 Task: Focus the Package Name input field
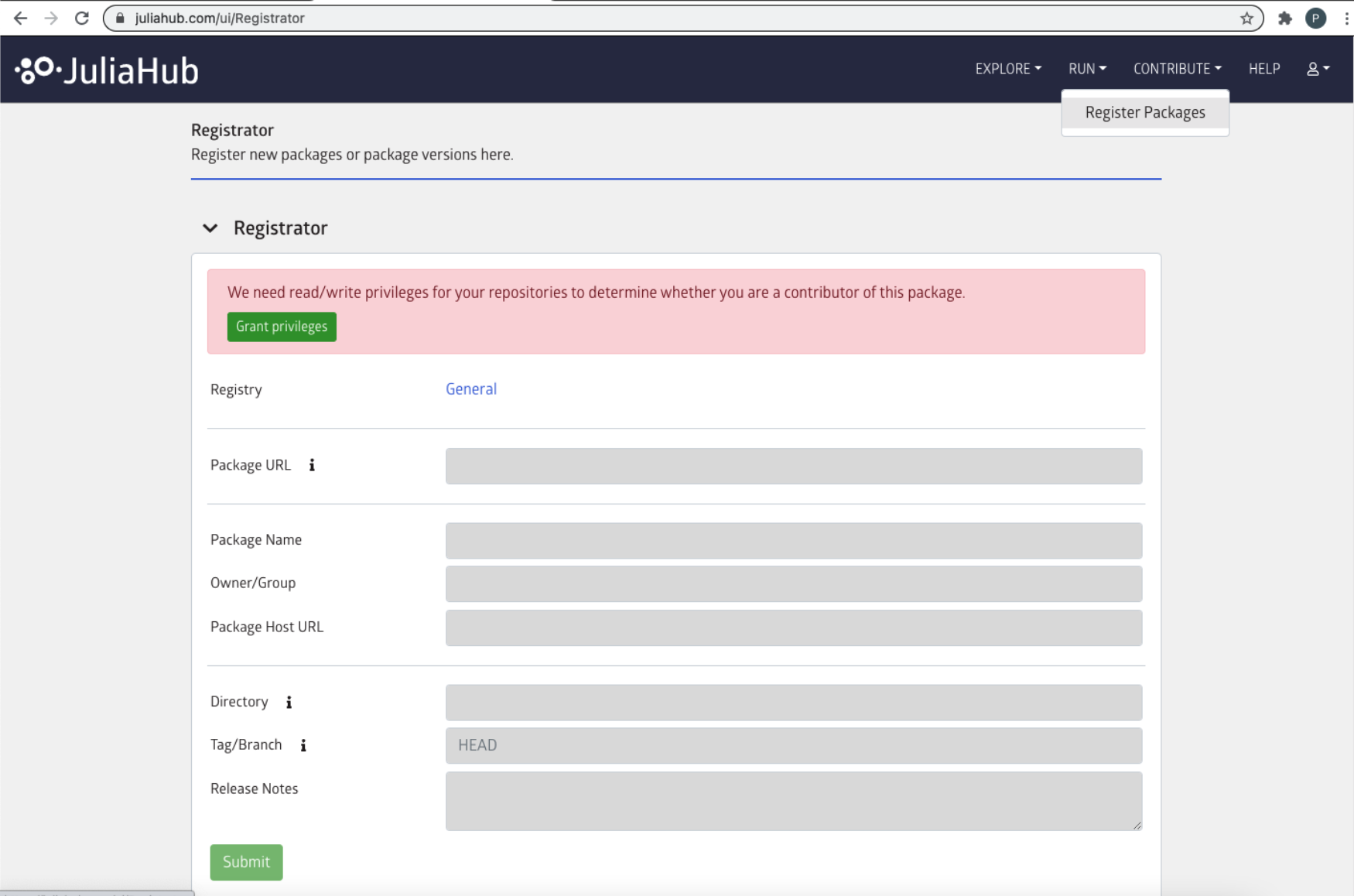[x=794, y=540]
